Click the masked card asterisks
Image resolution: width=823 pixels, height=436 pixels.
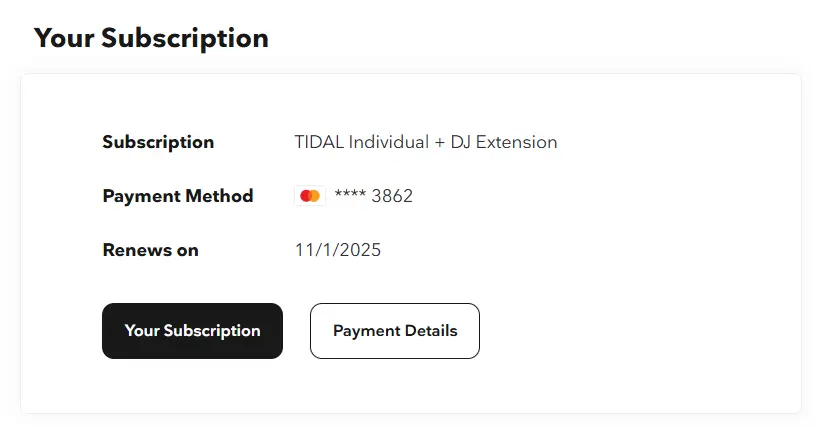[350, 194]
